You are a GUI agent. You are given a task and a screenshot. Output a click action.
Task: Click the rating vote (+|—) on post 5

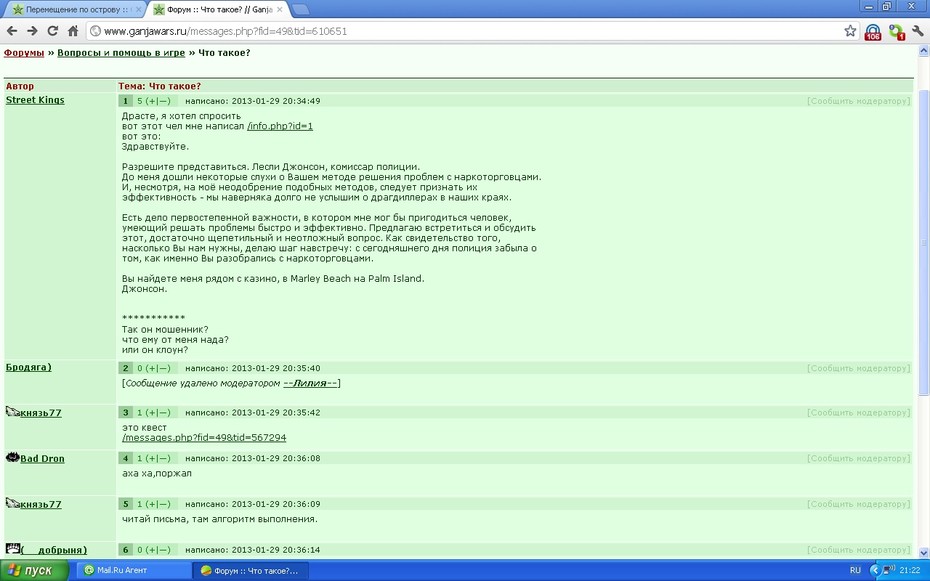click(x=157, y=504)
